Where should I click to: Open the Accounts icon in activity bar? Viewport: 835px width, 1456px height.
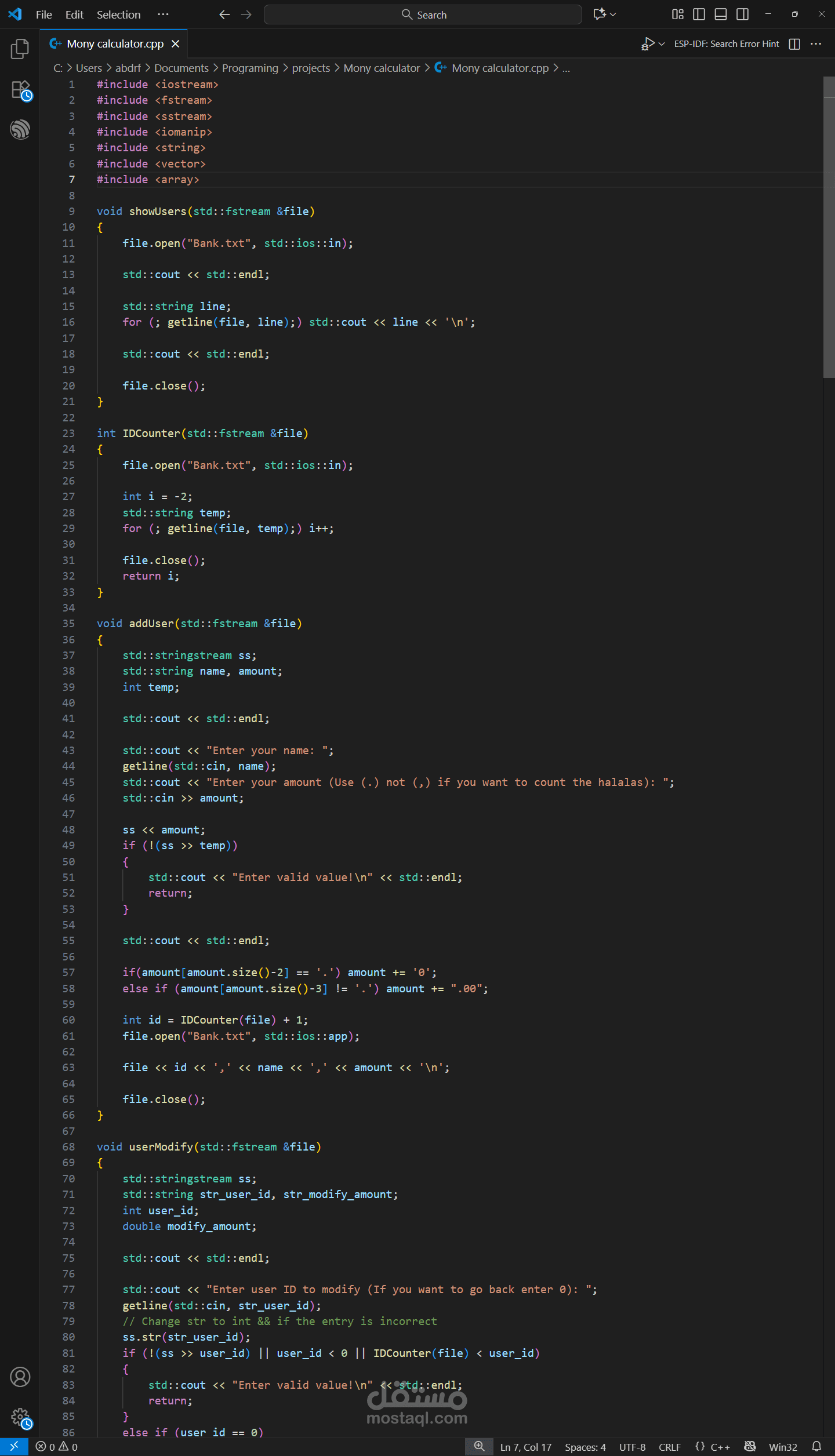(x=20, y=1377)
